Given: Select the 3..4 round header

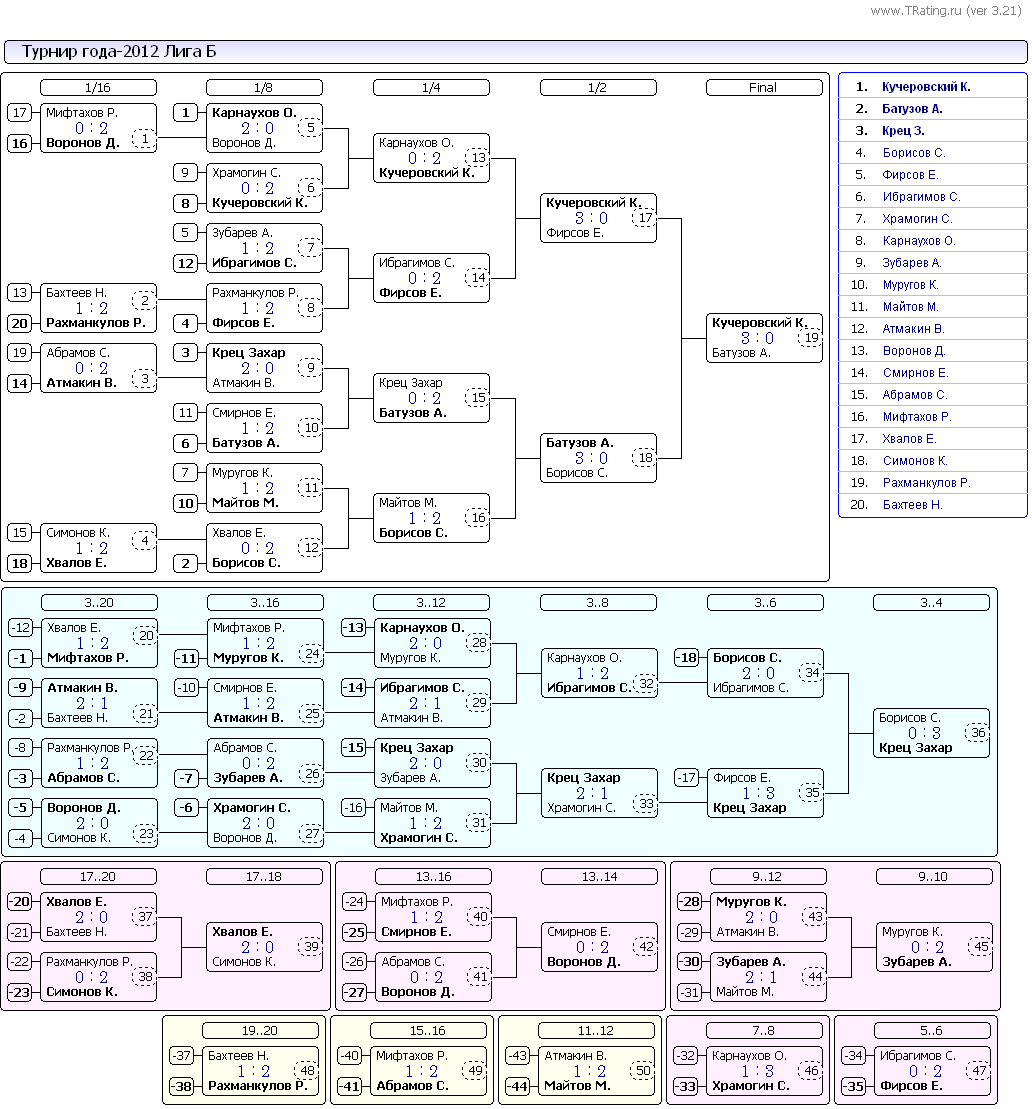Looking at the screenshot, I should pos(931,603).
